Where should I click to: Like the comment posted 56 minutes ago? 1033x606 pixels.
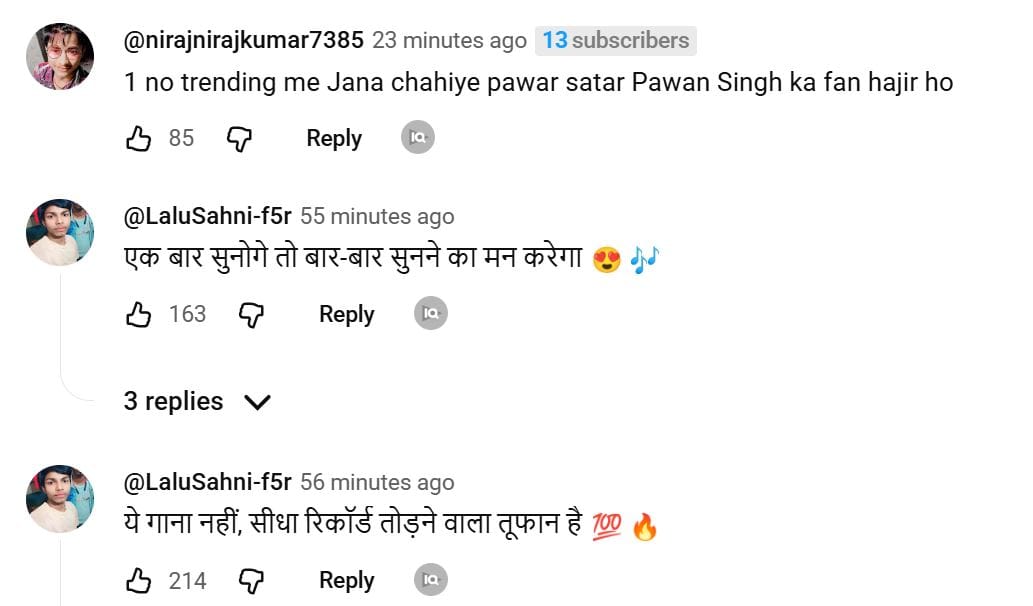(x=138, y=581)
